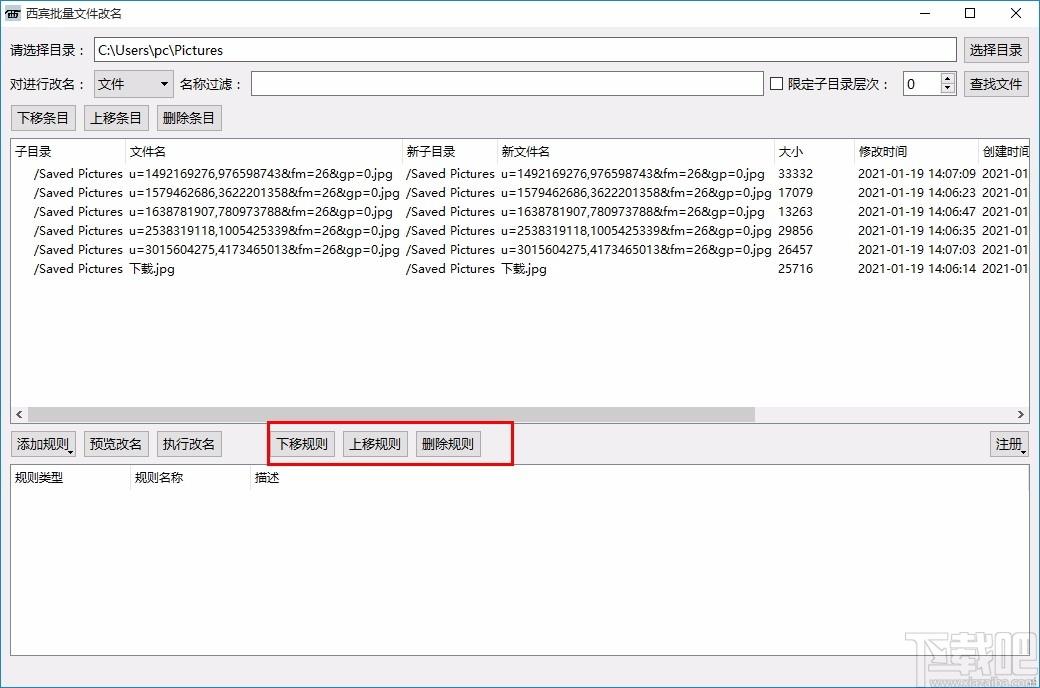Click the 名称过滤 input field
The width and height of the screenshot is (1040, 688).
click(507, 84)
